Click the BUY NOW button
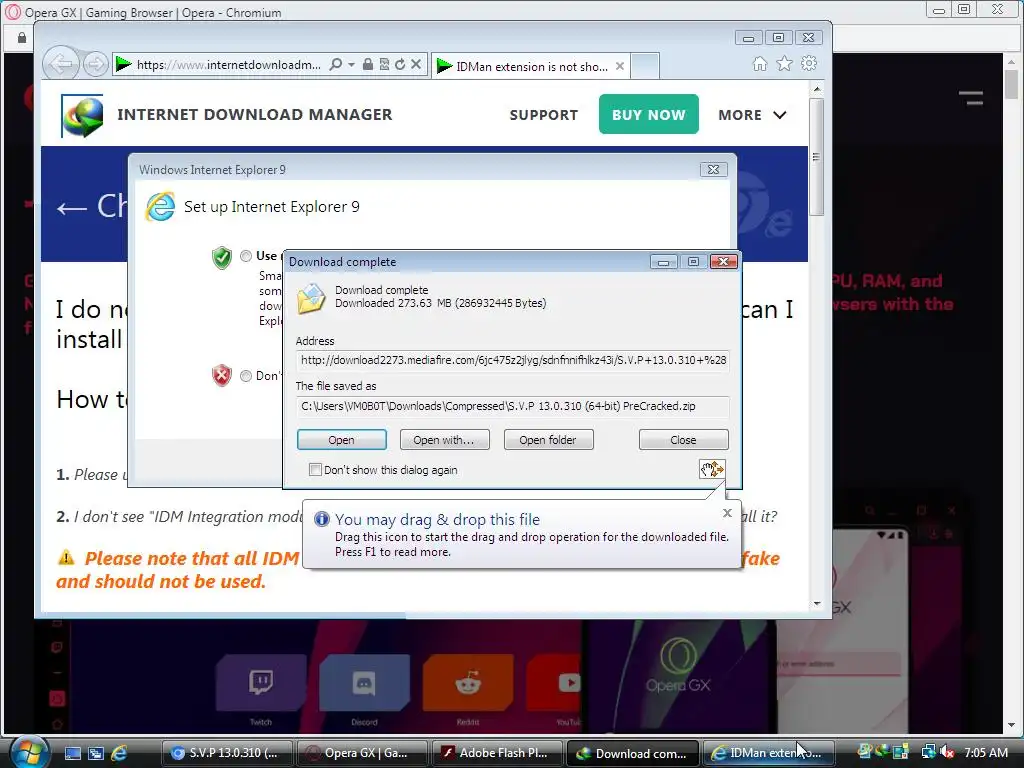The height and width of the screenshot is (768, 1024). pyautogui.click(x=648, y=114)
